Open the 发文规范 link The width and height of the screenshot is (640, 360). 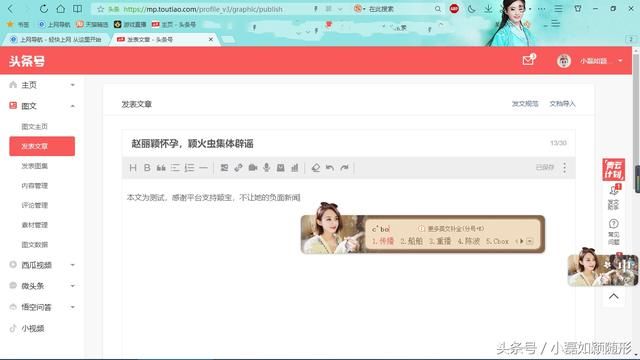(x=525, y=104)
